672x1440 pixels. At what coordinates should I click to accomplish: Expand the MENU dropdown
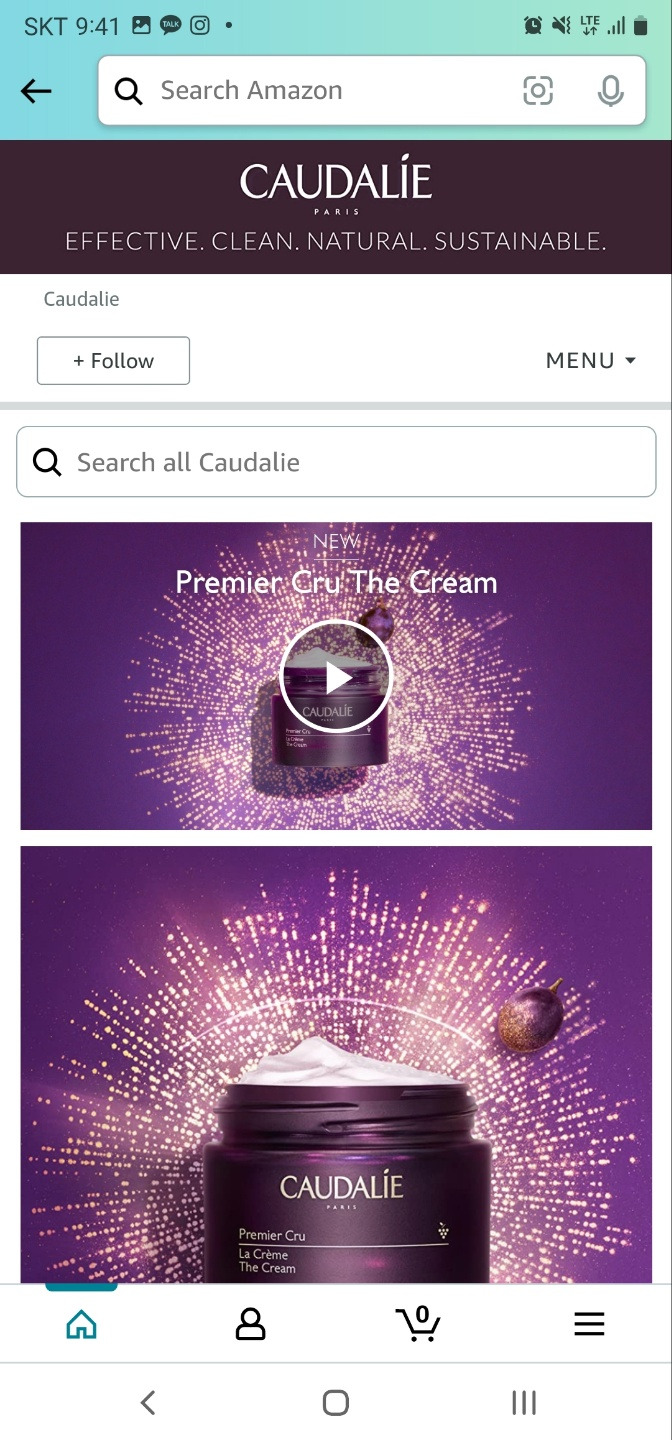point(591,361)
